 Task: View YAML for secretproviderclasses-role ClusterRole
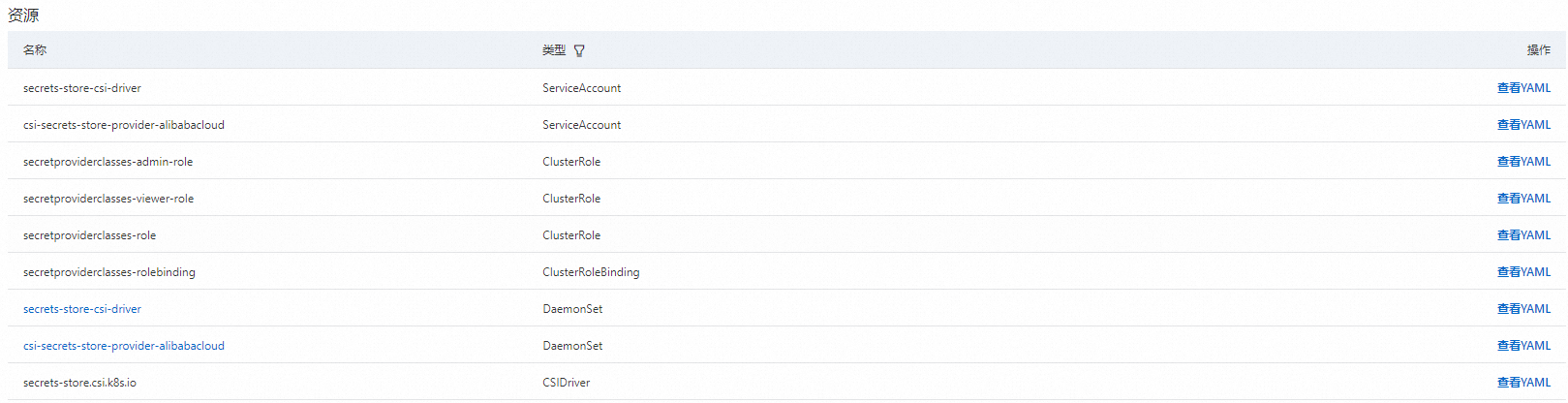click(1523, 235)
